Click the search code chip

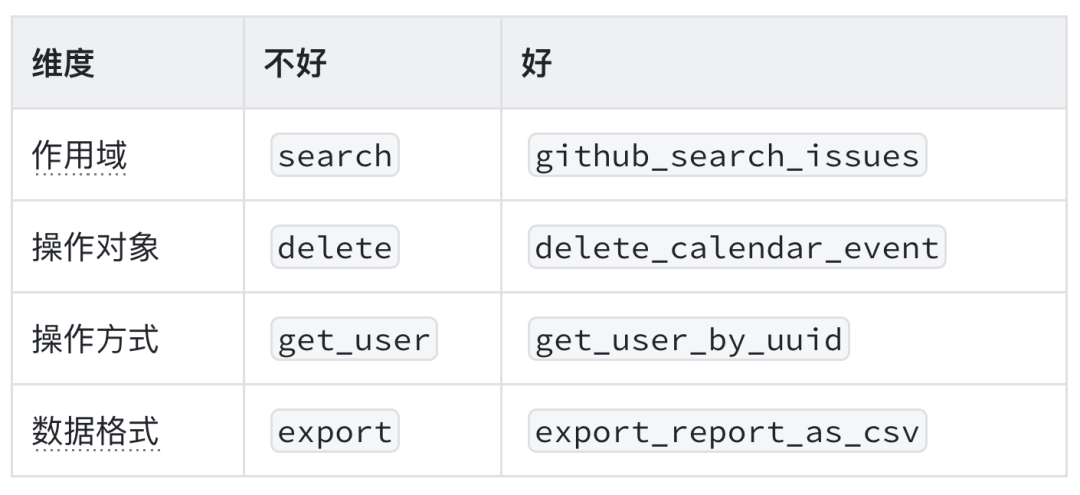pyautogui.click(x=335, y=156)
